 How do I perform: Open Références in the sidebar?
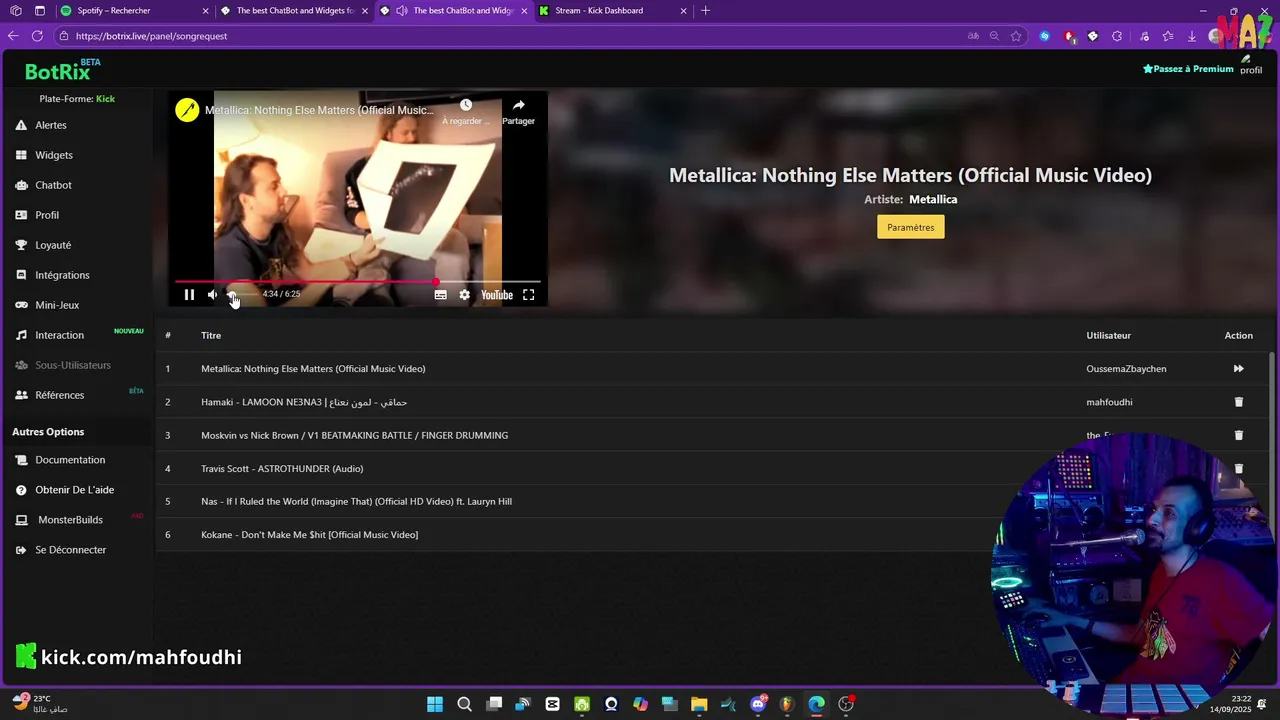tap(59, 395)
